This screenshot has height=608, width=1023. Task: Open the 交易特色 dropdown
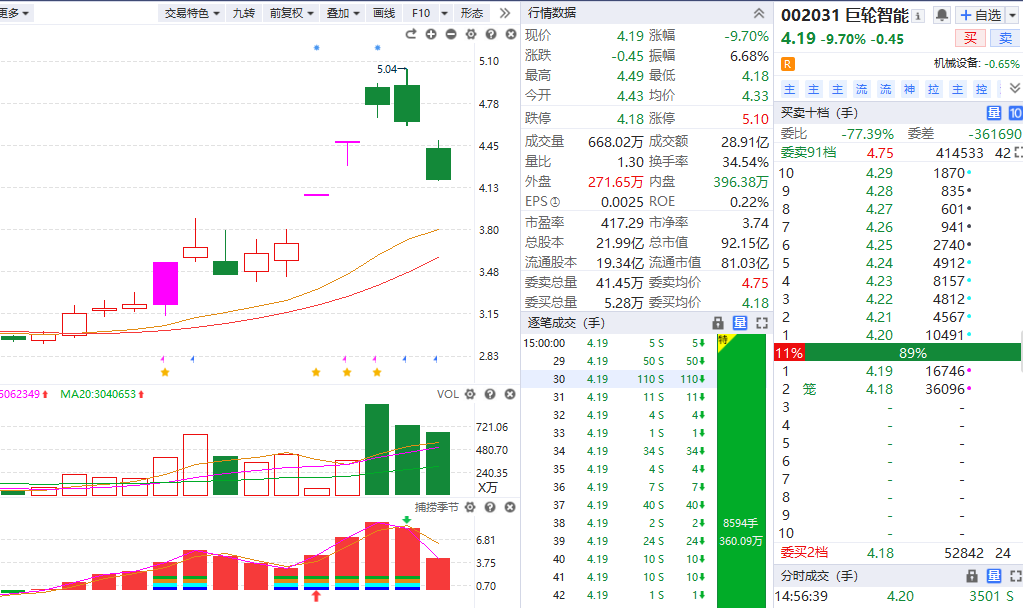pyautogui.click(x=193, y=13)
